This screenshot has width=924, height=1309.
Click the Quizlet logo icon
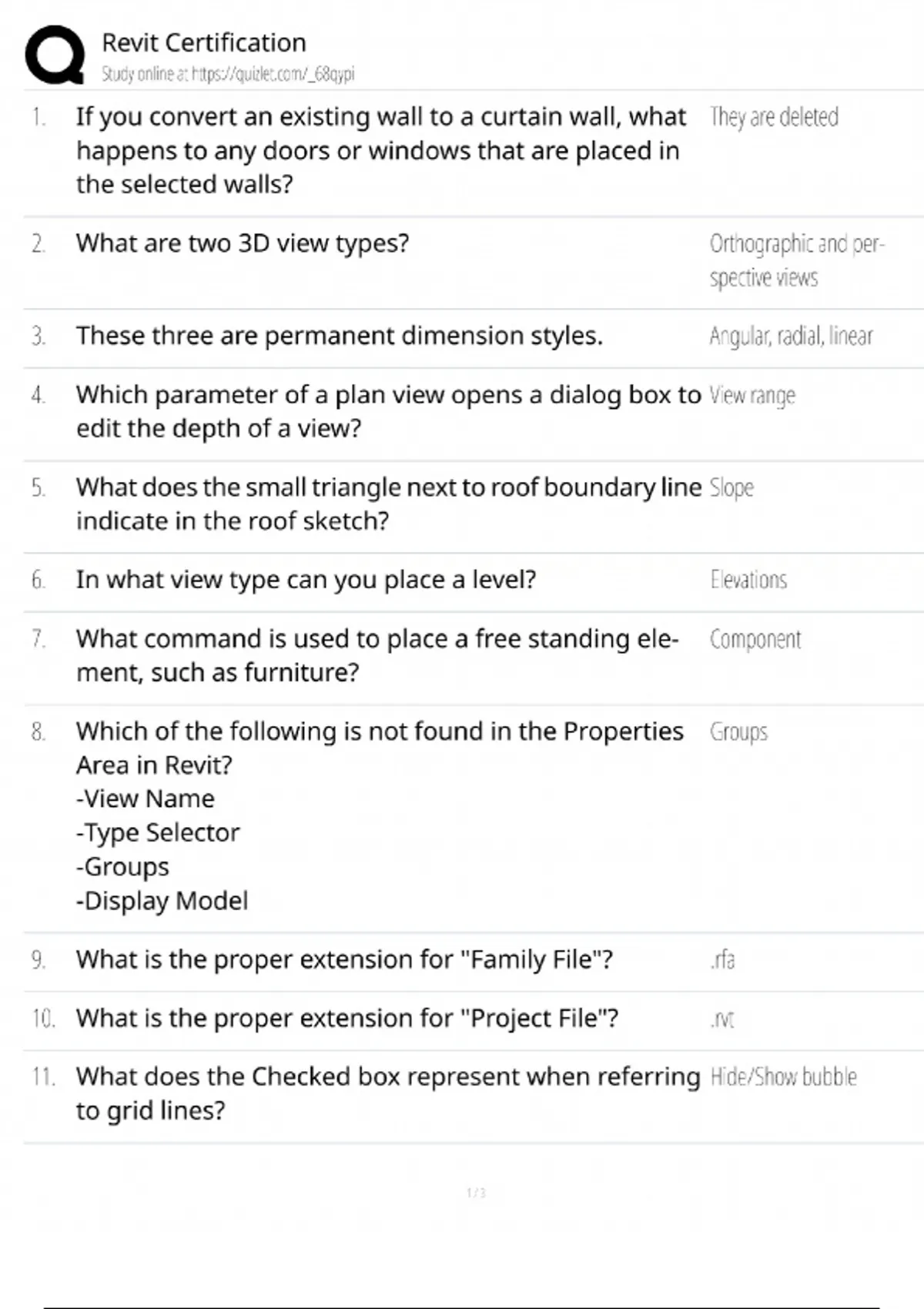pos(55,55)
